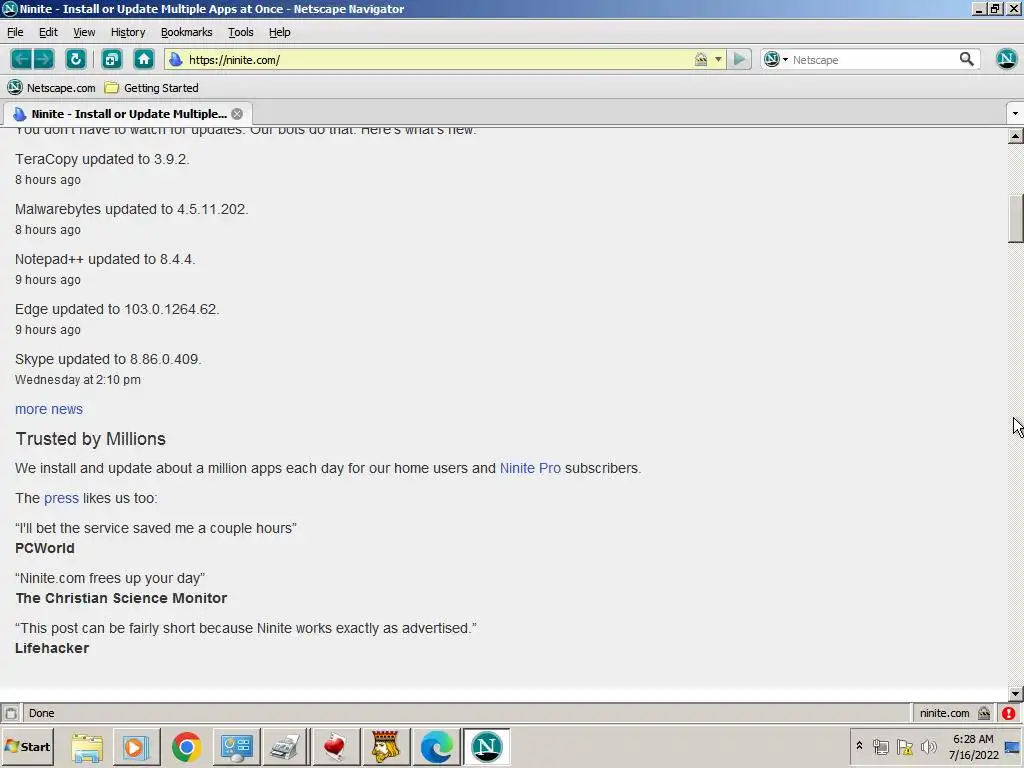Go to the home page via house icon
1024x768 pixels.
point(144,59)
